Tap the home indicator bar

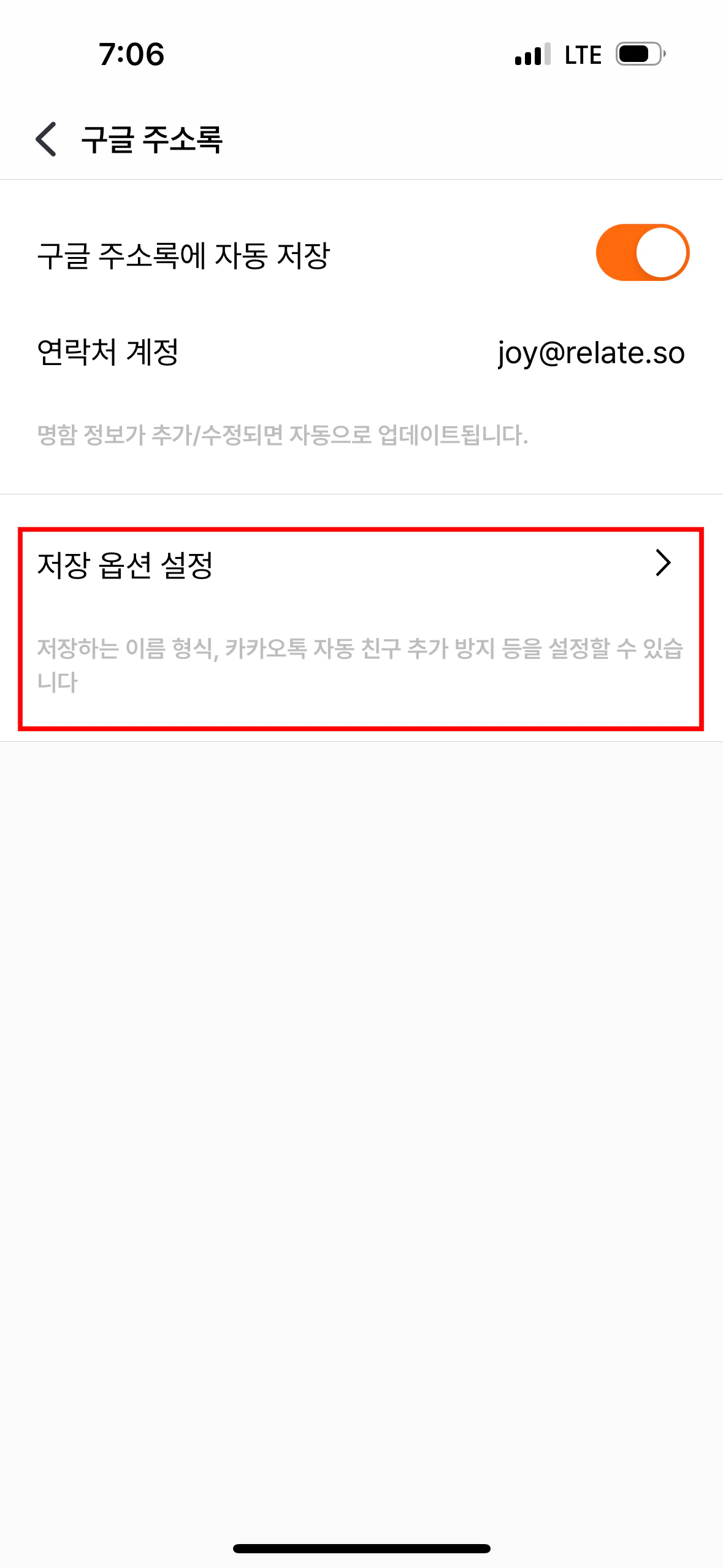(x=362, y=1548)
